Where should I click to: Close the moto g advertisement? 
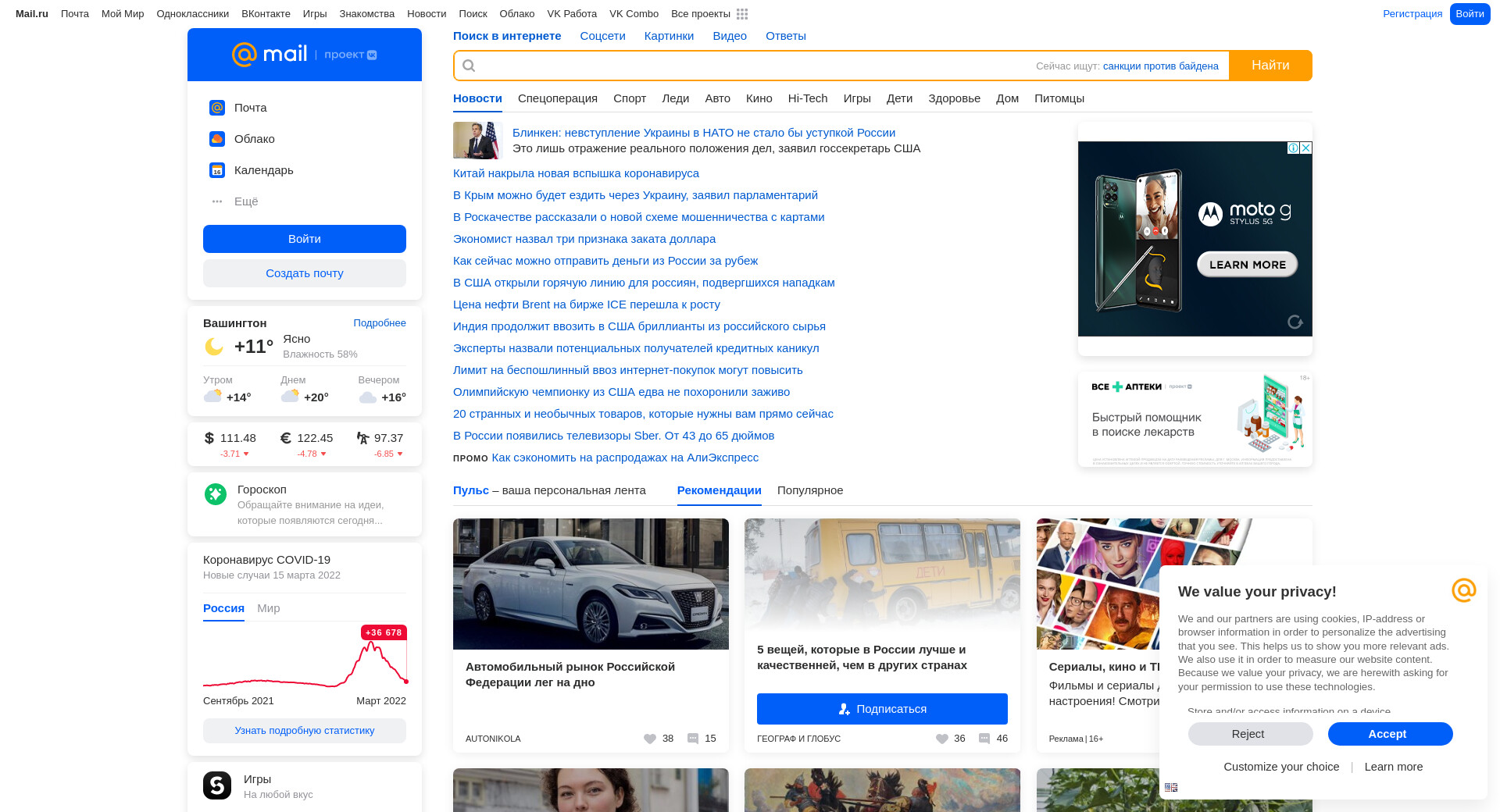click(1305, 148)
